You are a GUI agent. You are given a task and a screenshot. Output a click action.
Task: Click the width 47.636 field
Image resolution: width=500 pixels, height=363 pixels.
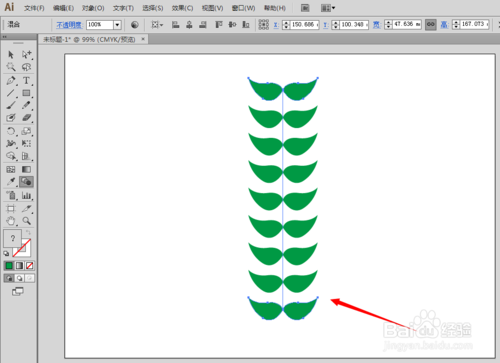407,24
